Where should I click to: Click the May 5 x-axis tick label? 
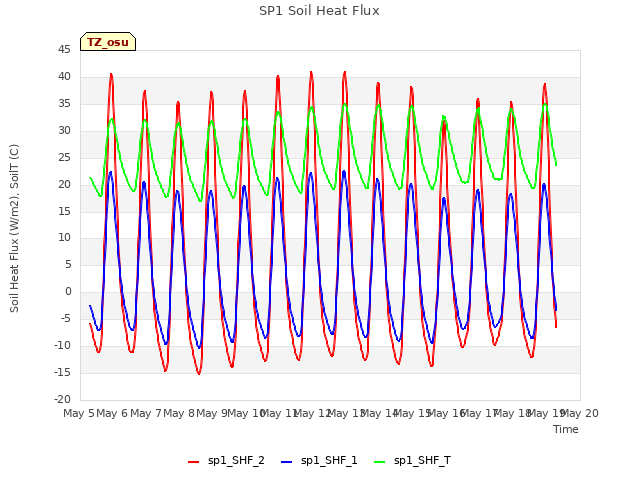pos(79,413)
